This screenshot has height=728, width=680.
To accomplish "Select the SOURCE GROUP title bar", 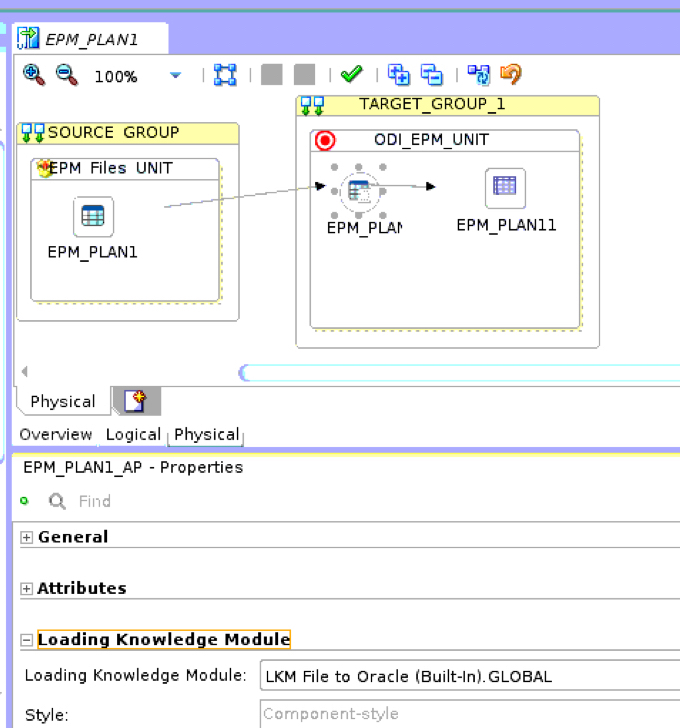I will (x=128, y=133).
